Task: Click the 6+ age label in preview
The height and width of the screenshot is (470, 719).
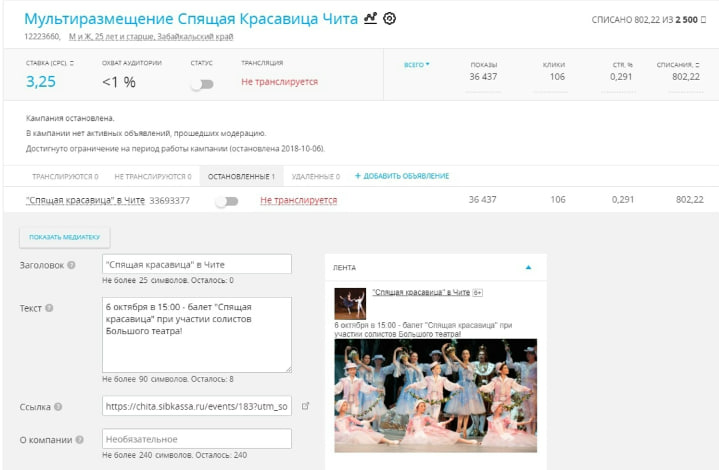Action: pyautogui.click(x=477, y=293)
